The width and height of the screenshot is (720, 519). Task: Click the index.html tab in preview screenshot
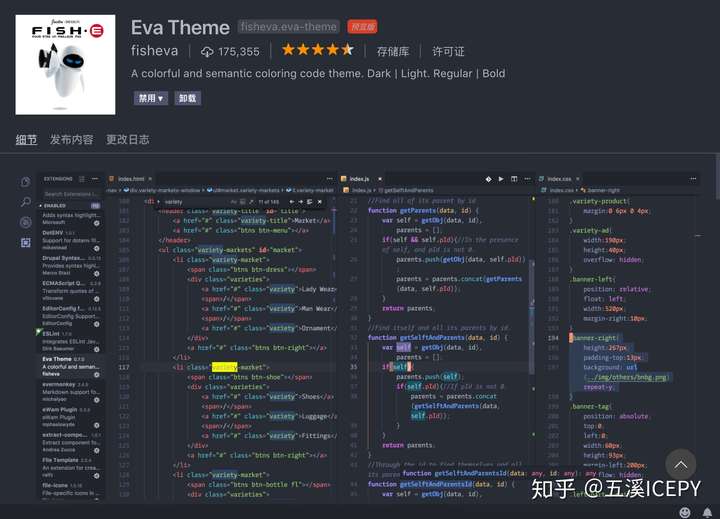(131, 179)
